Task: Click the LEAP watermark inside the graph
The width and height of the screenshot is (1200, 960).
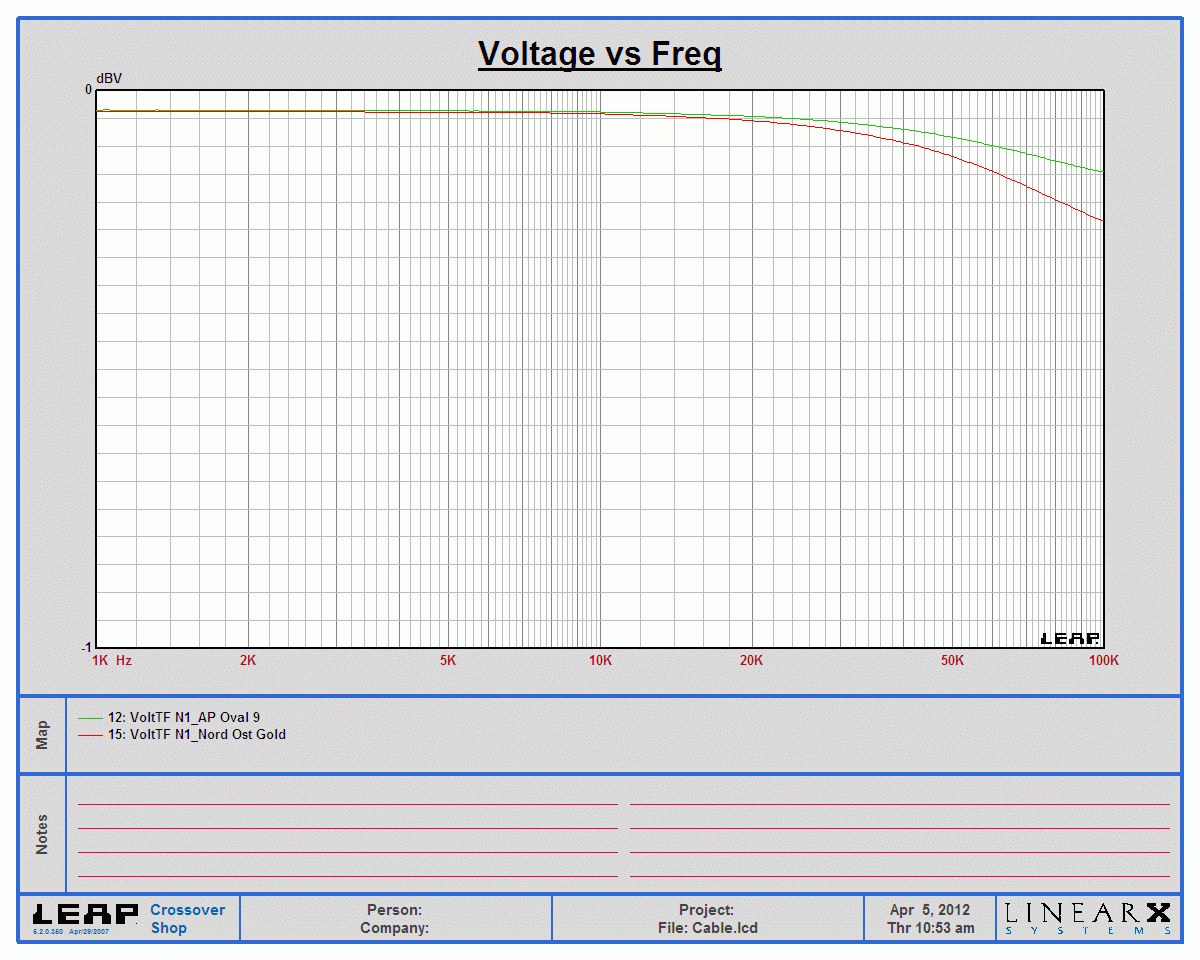Action: click(1070, 638)
